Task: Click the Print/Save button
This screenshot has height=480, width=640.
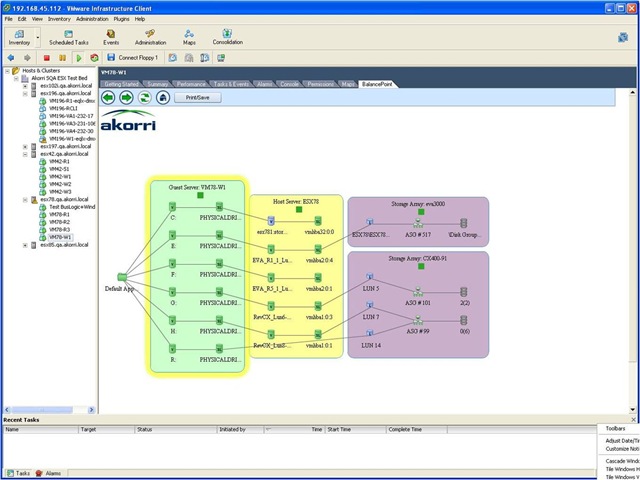Action: point(198,98)
